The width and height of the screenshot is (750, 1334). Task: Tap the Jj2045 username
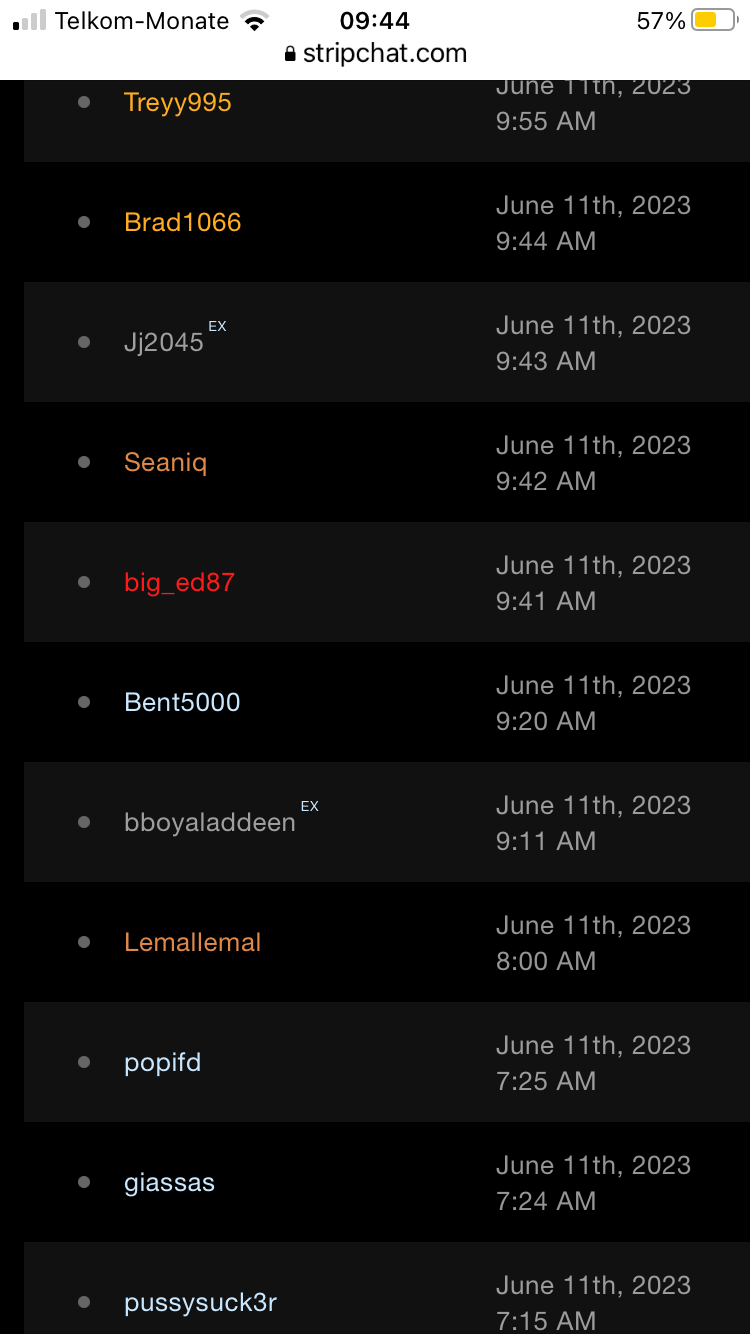click(x=163, y=343)
